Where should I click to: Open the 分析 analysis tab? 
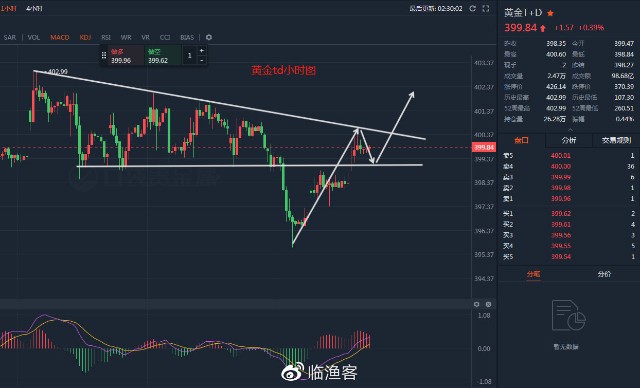pyautogui.click(x=569, y=140)
